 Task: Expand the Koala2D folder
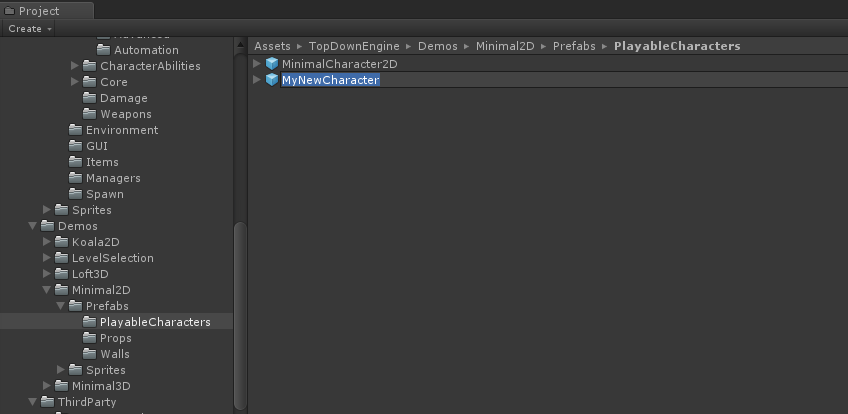pos(47,242)
